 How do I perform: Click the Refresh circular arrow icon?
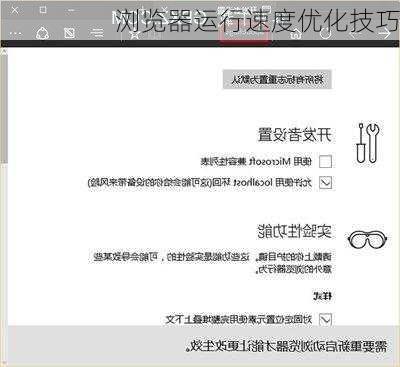pyautogui.click(x=325, y=33)
